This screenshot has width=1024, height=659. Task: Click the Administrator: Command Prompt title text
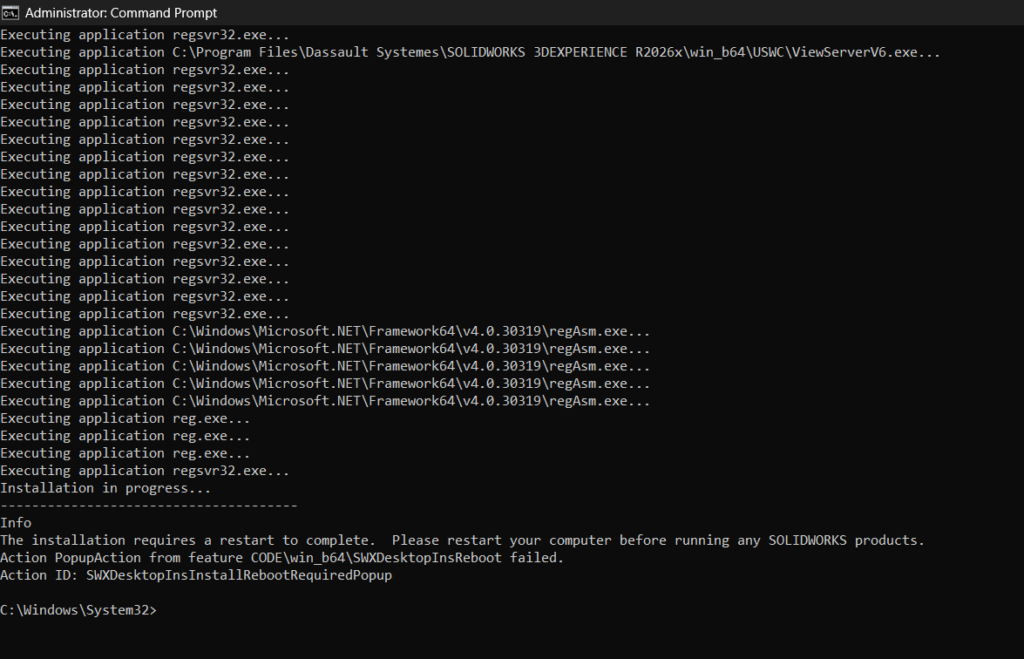pos(121,13)
